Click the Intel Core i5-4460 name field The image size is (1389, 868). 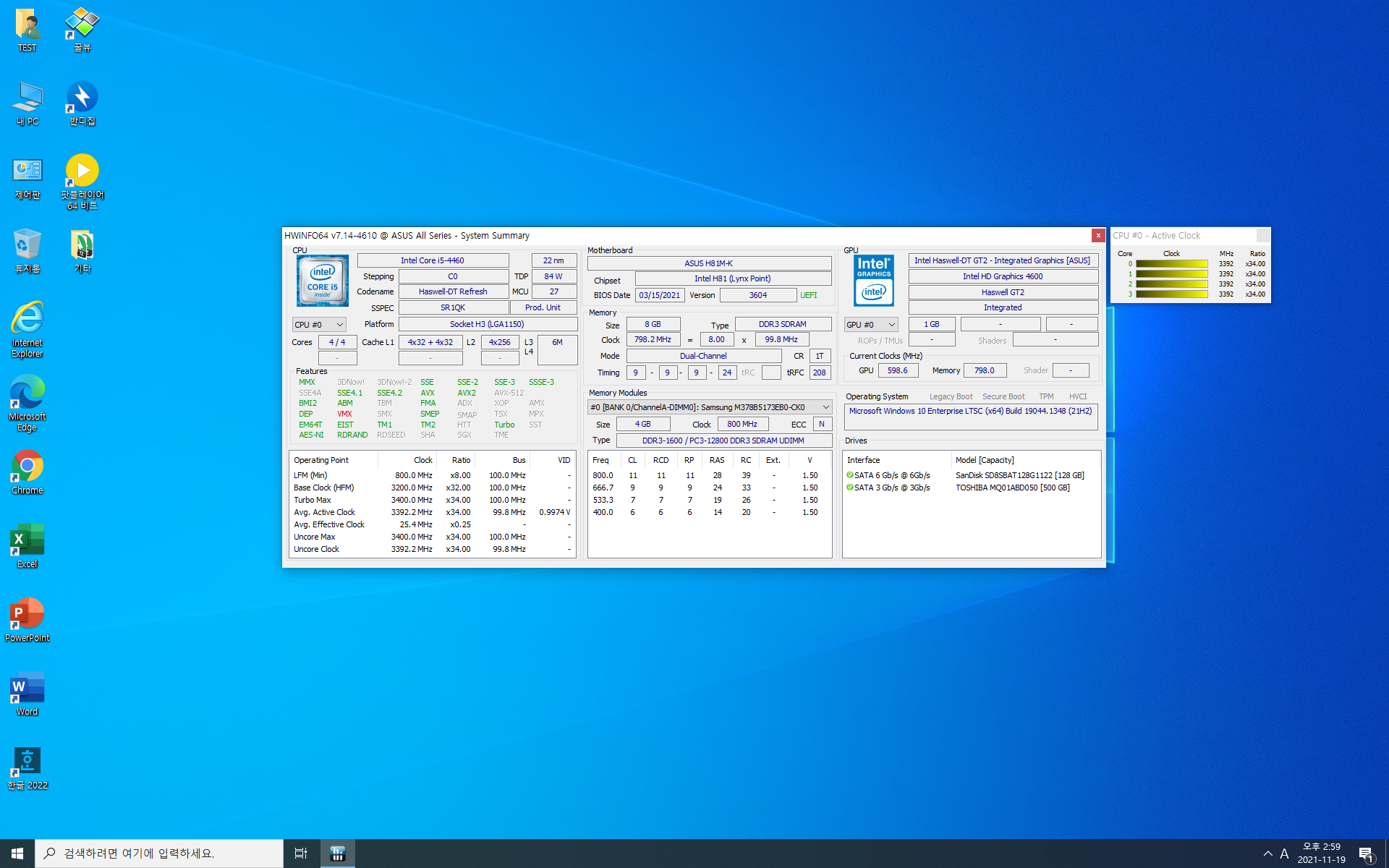pos(433,260)
